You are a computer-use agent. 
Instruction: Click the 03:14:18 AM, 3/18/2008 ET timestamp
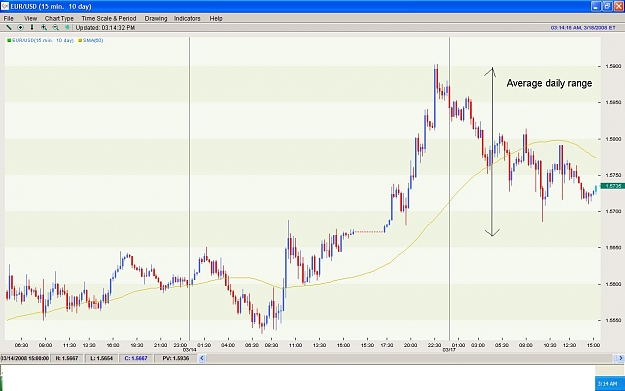coord(583,28)
